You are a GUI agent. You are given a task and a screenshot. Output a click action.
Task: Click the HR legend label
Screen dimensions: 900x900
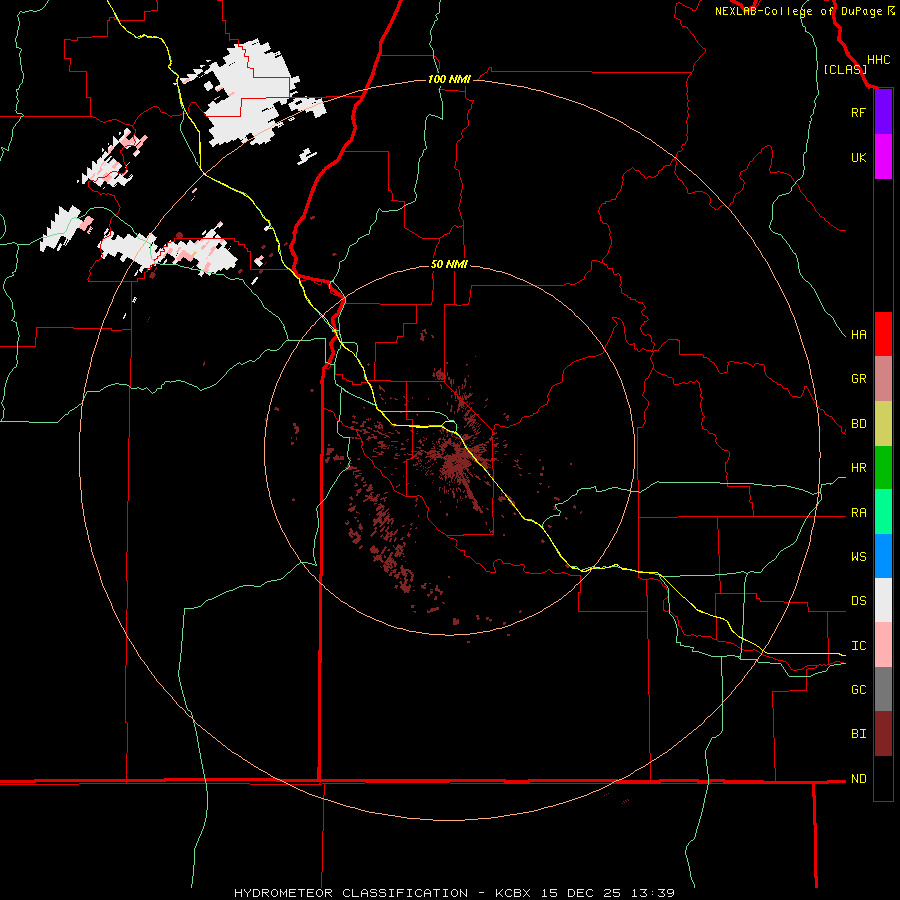(858, 468)
